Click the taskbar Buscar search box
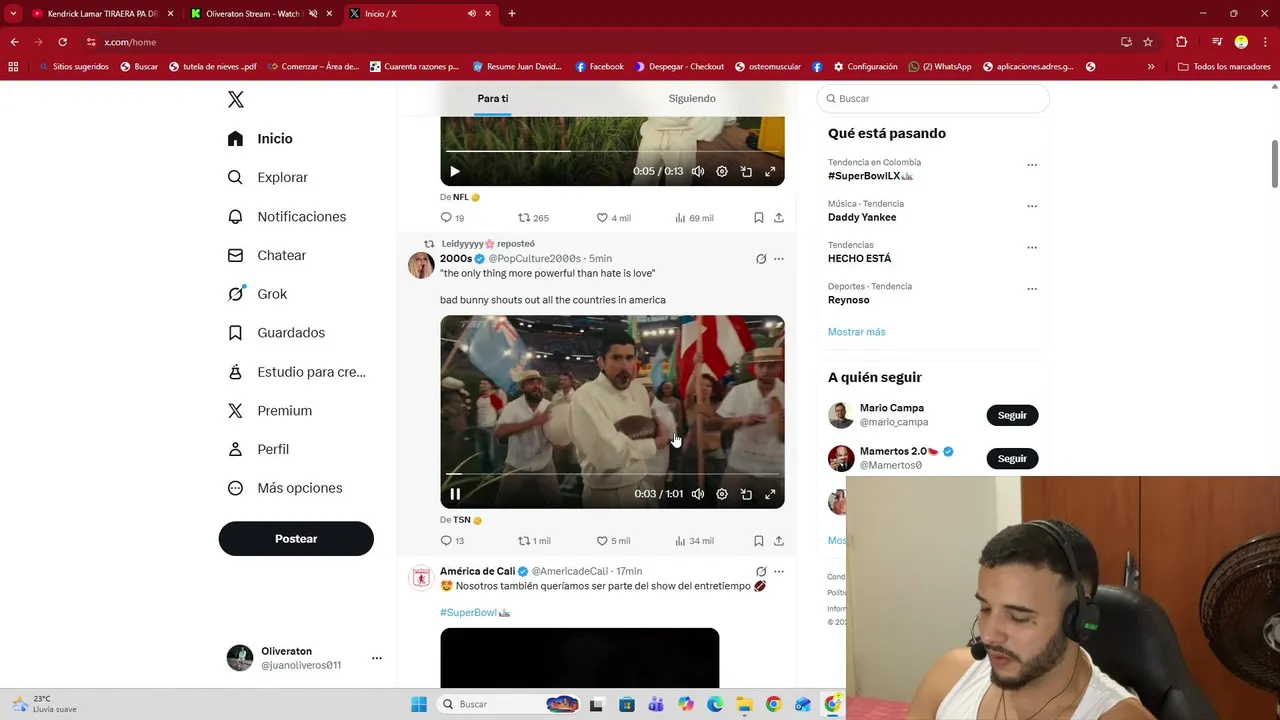 509,704
